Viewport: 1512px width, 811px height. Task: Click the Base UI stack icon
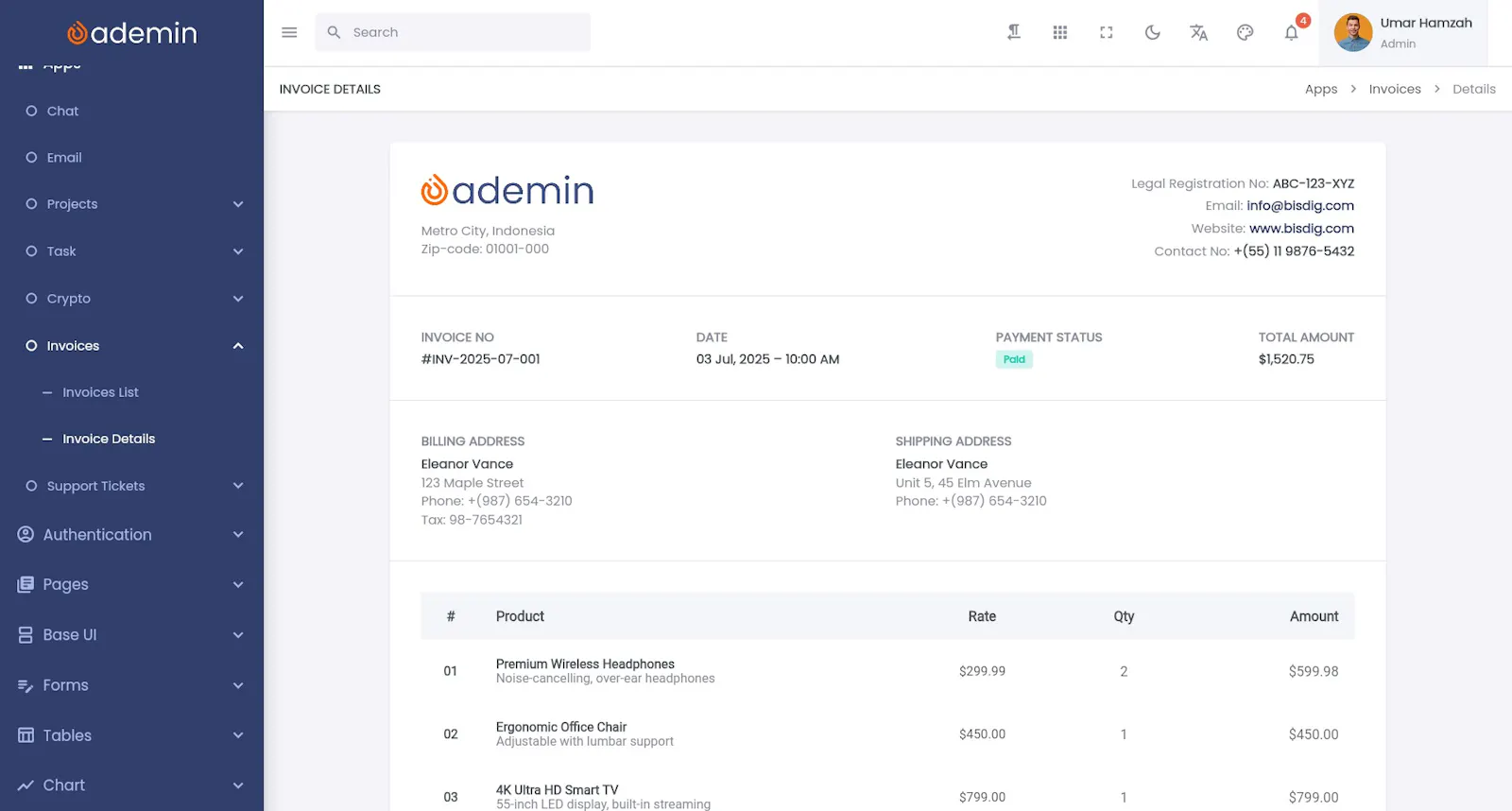click(x=26, y=635)
